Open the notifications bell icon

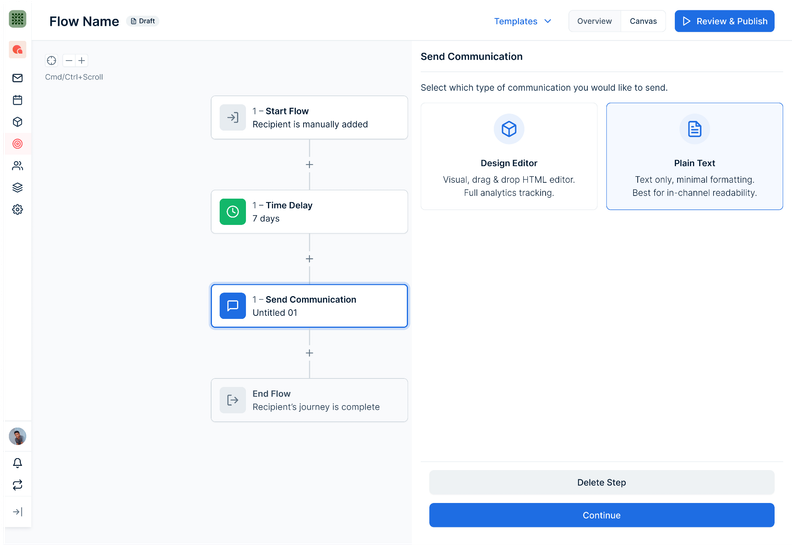(x=18, y=463)
